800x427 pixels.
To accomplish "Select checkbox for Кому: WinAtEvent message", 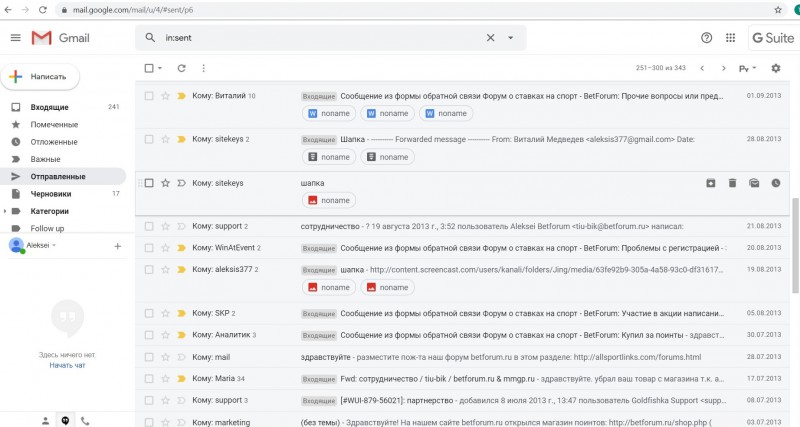I will tap(149, 248).
